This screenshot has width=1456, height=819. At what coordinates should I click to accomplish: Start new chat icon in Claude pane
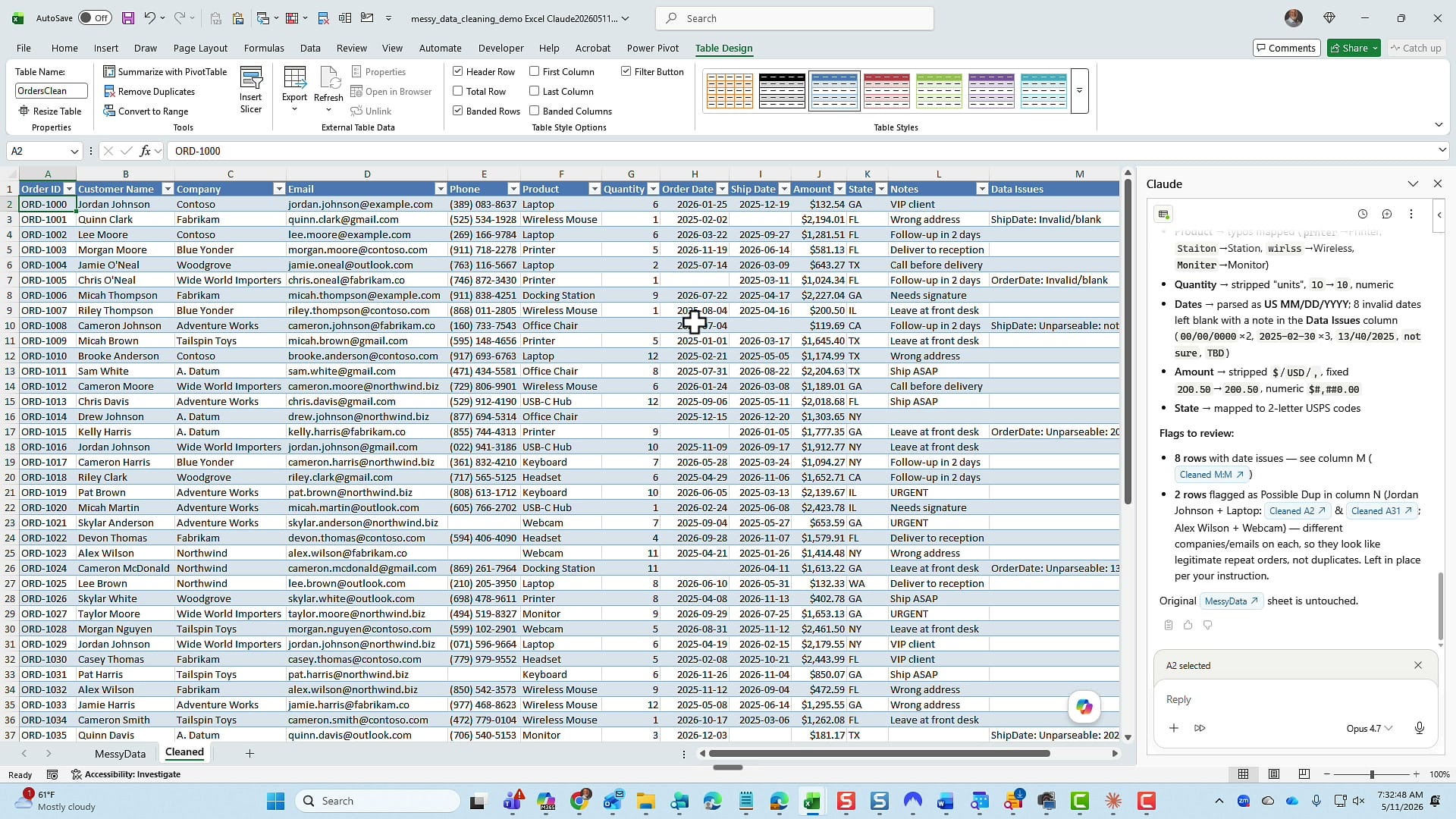click(1386, 214)
